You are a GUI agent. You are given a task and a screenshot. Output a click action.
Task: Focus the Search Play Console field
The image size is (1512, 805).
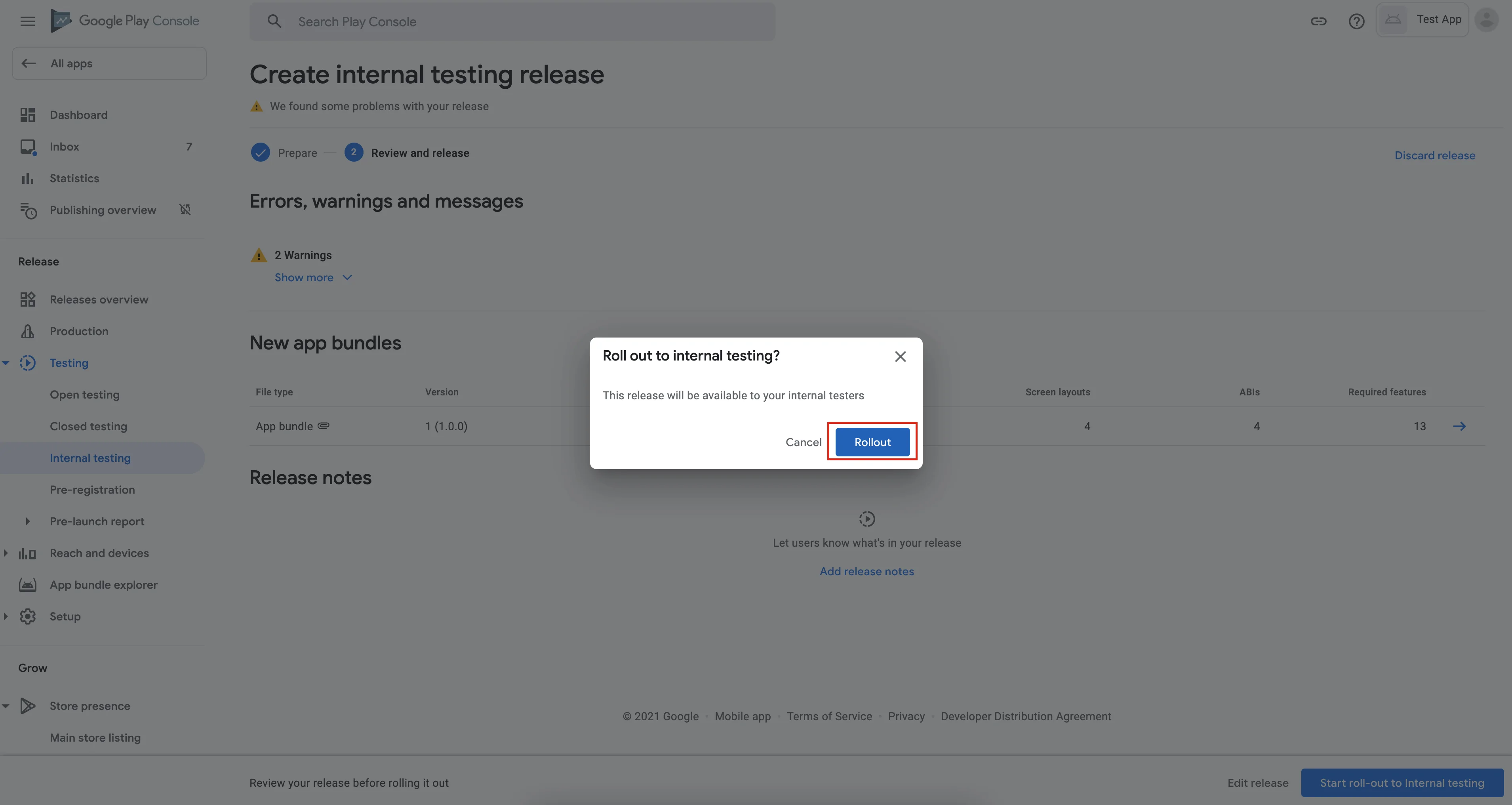tap(512, 22)
